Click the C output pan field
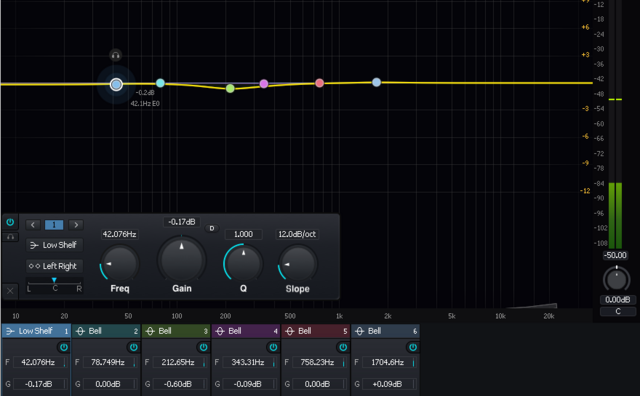 click(x=618, y=311)
